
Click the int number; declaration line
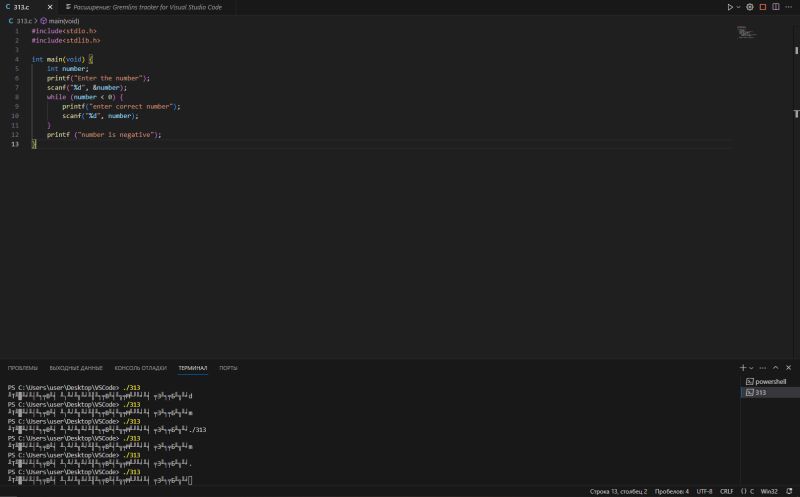(x=68, y=68)
